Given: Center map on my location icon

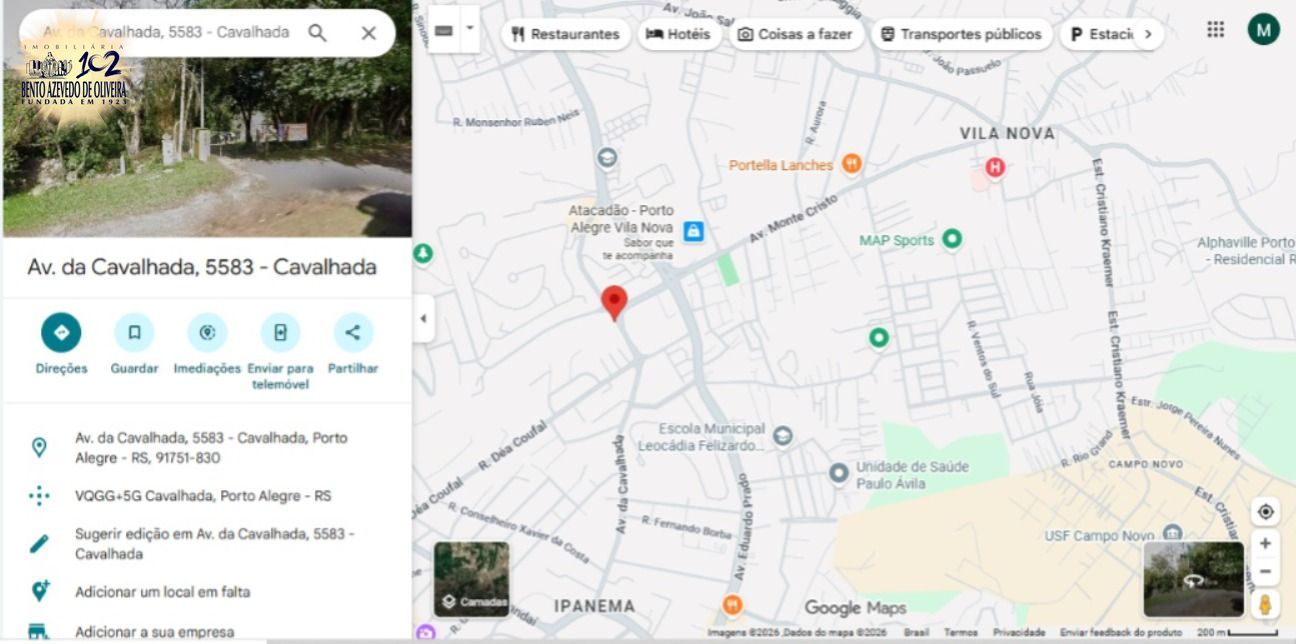Looking at the screenshot, I should [1265, 511].
